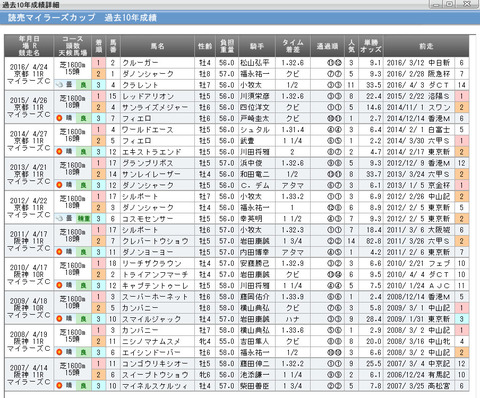The width and height of the screenshot is (480, 398).
Task: Click the cloudy weather icon in the 2012 race row
Action: [60, 219]
